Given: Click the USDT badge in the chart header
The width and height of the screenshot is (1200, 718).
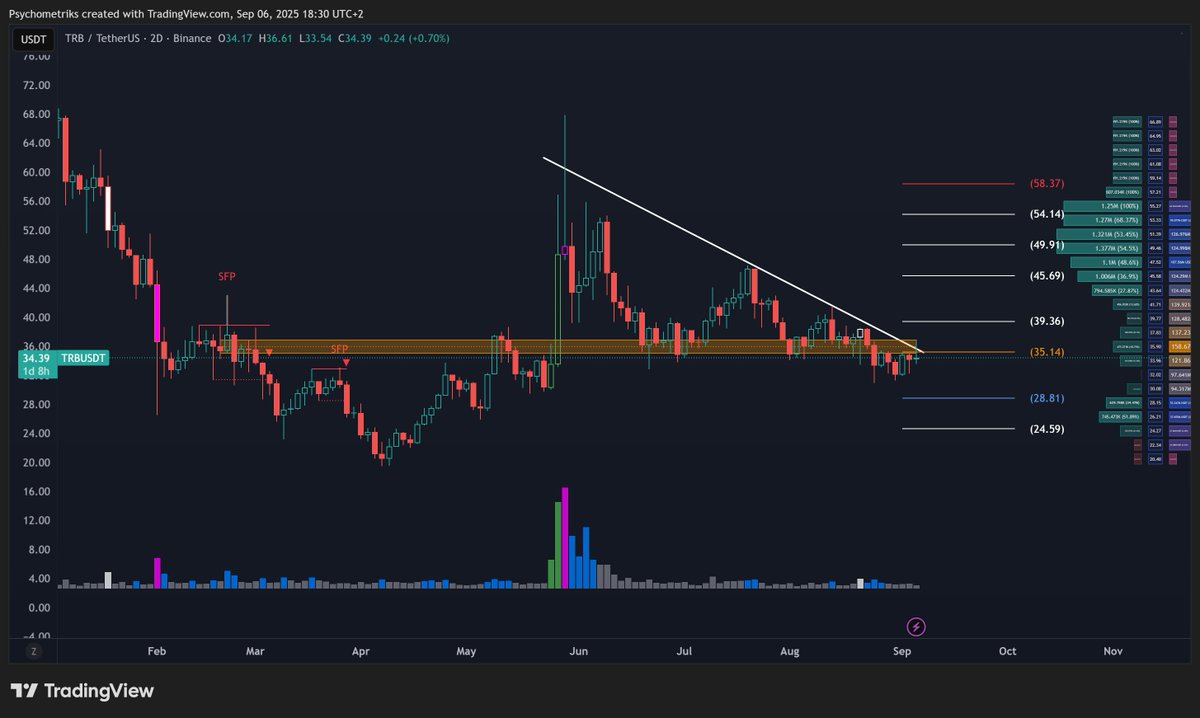Looking at the screenshot, I should [x=32, y=40].
